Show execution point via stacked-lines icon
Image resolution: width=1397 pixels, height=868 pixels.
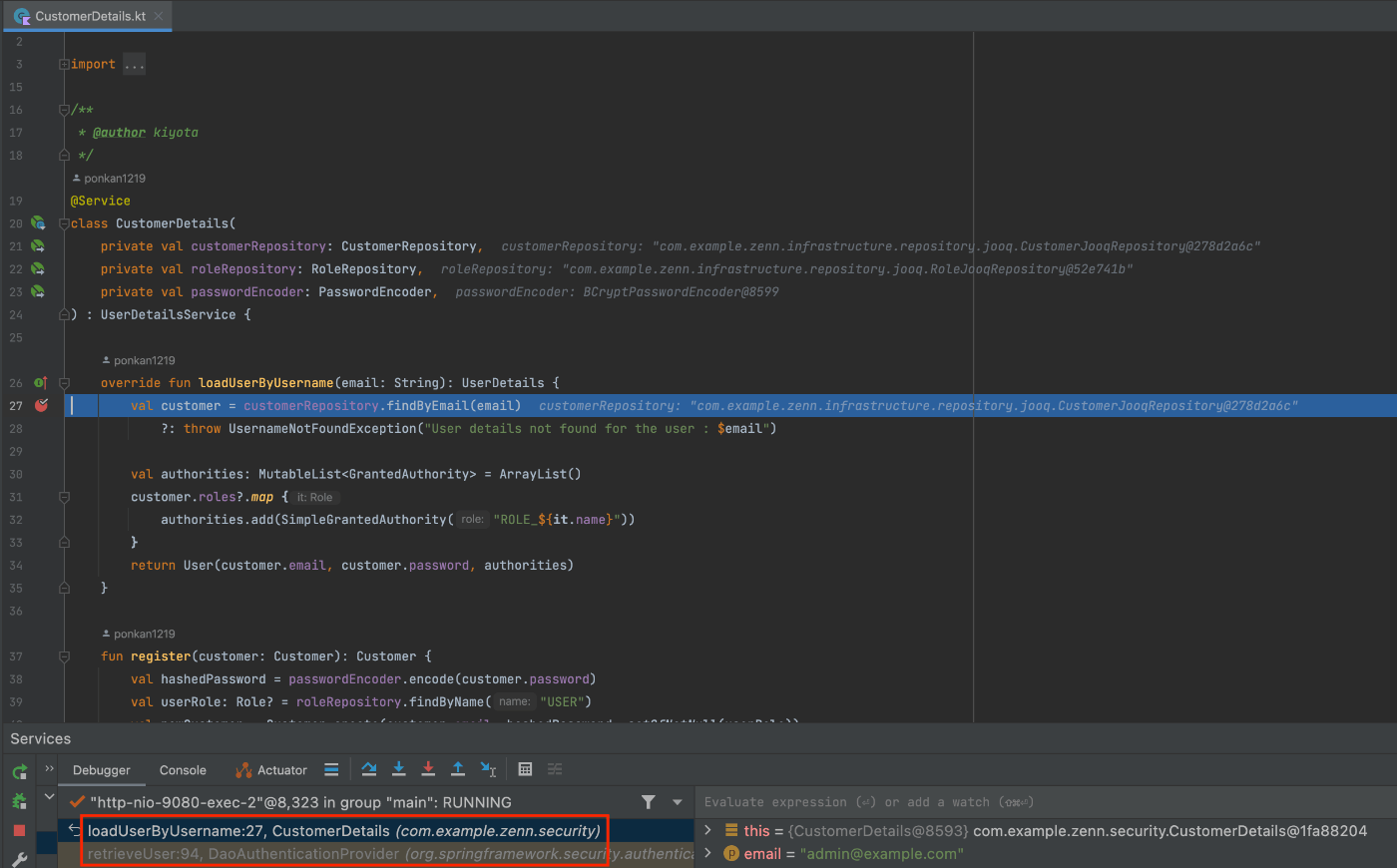click(331, 769)
